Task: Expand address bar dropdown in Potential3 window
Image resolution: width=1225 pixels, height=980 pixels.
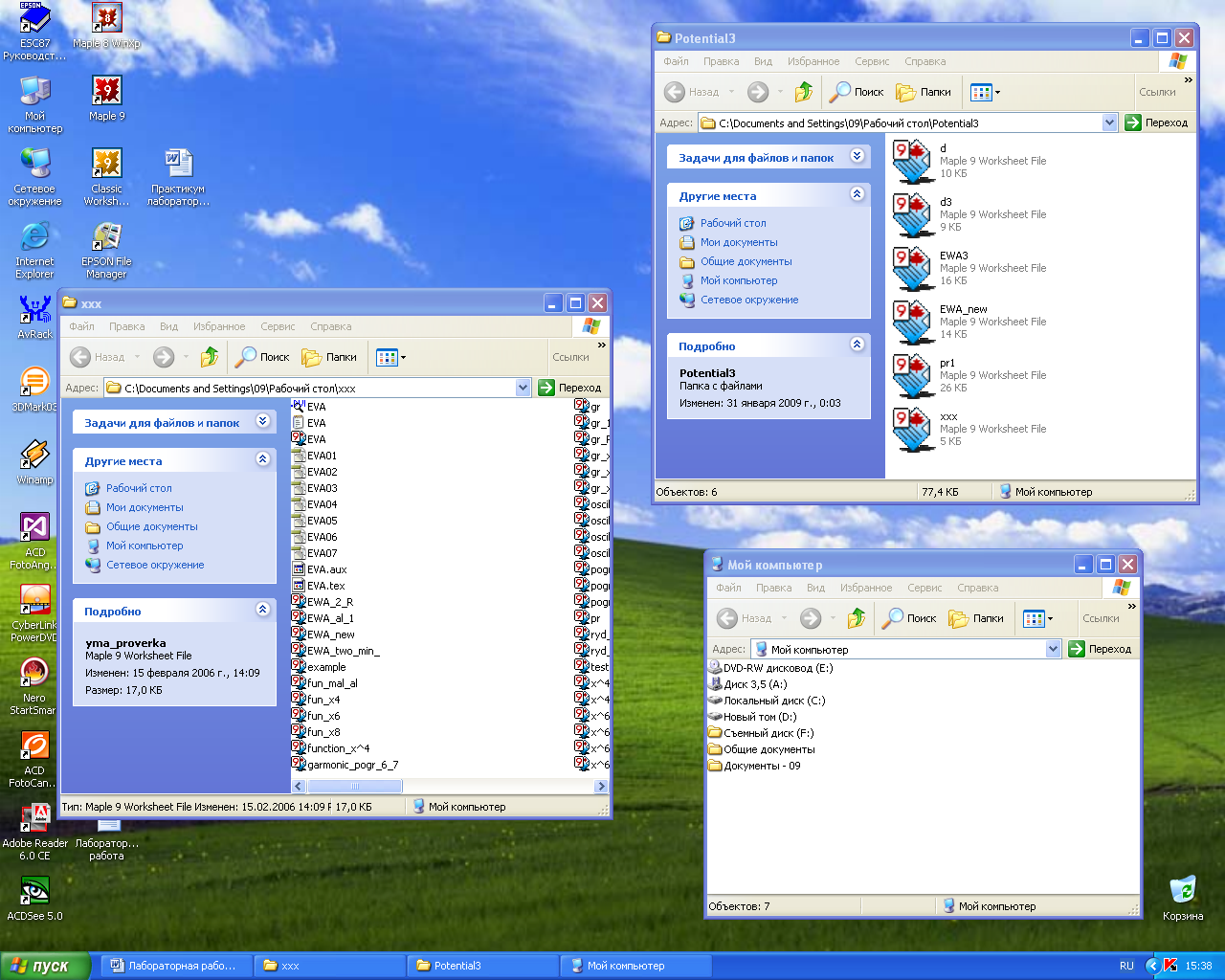Action: [1110, 122]
